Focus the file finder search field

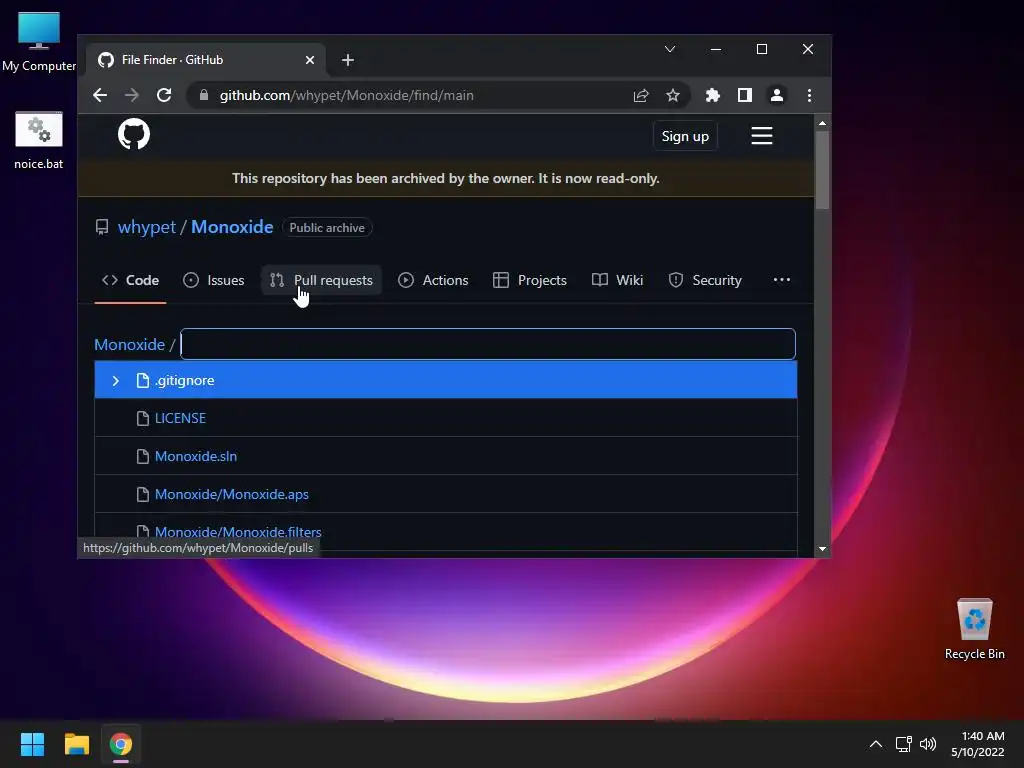(488, 344)
